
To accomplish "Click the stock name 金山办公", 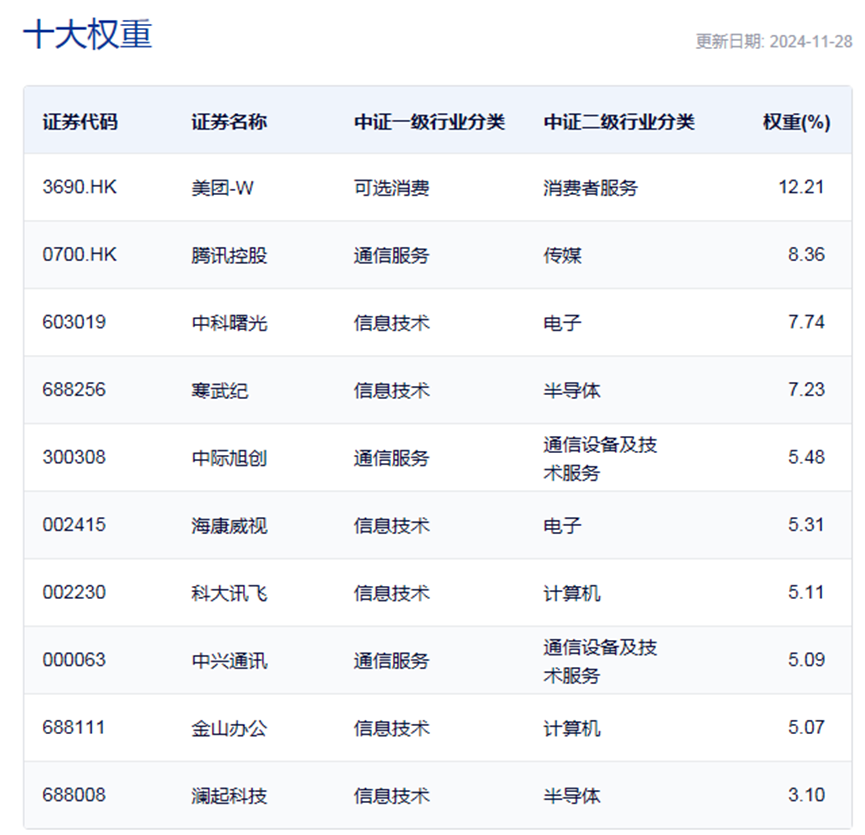I will (x=229, y=729).
